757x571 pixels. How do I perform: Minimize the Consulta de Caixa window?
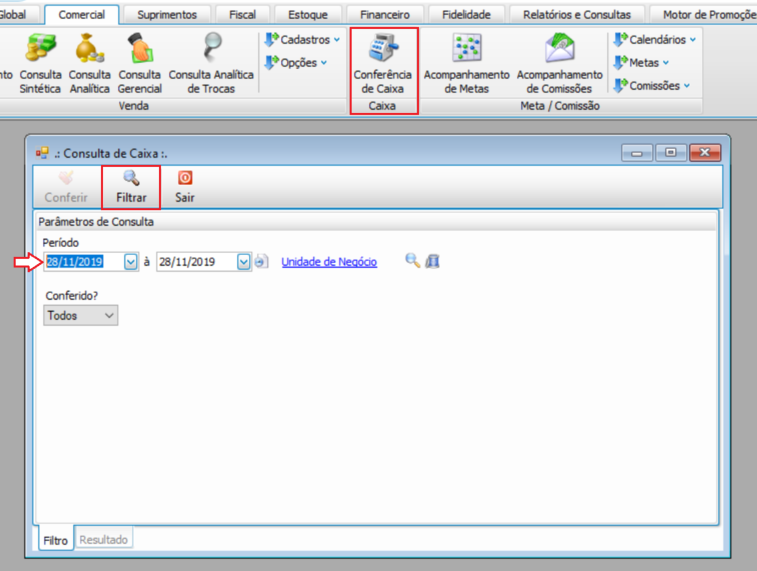(637, 153)
